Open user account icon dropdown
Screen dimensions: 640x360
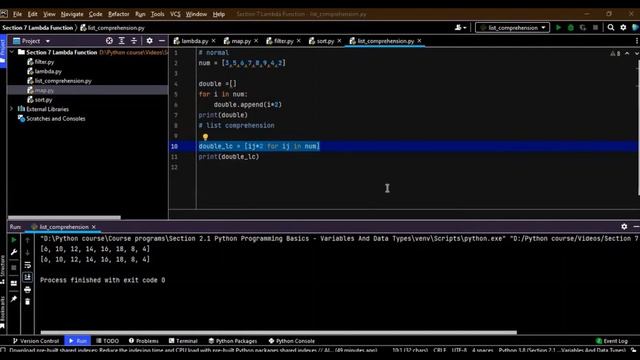tap(460, 28)
